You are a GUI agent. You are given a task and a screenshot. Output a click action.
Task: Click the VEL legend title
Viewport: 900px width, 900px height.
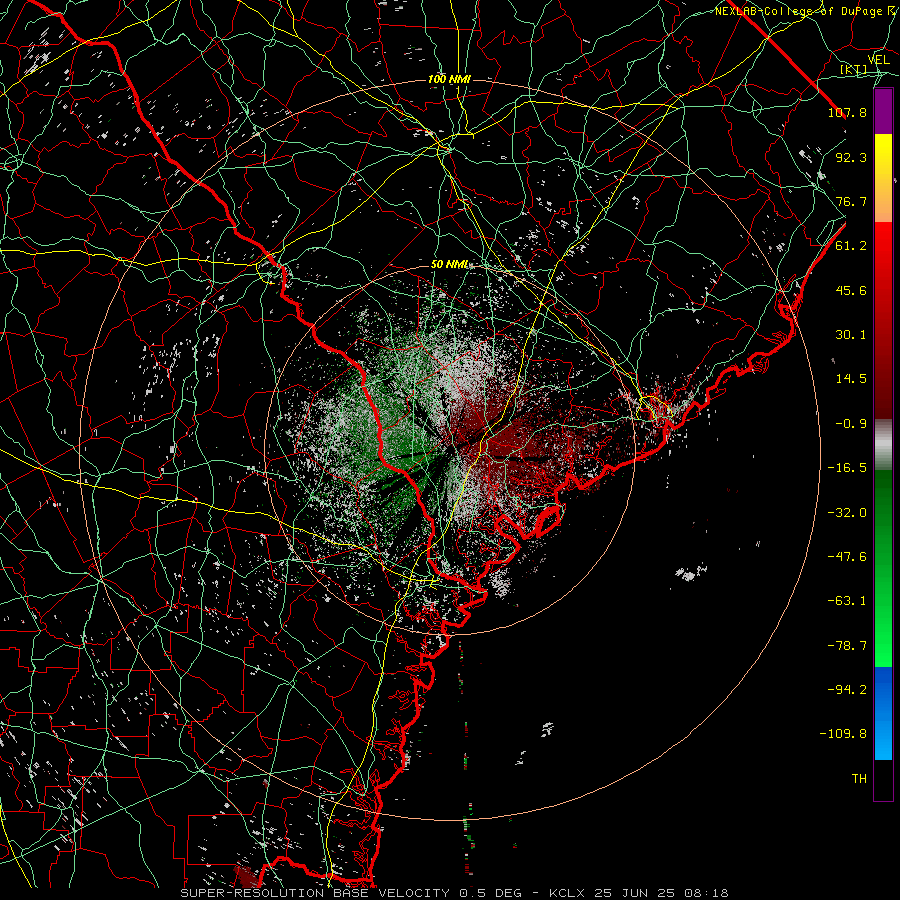pyautogui.click(x=878, y=60)
